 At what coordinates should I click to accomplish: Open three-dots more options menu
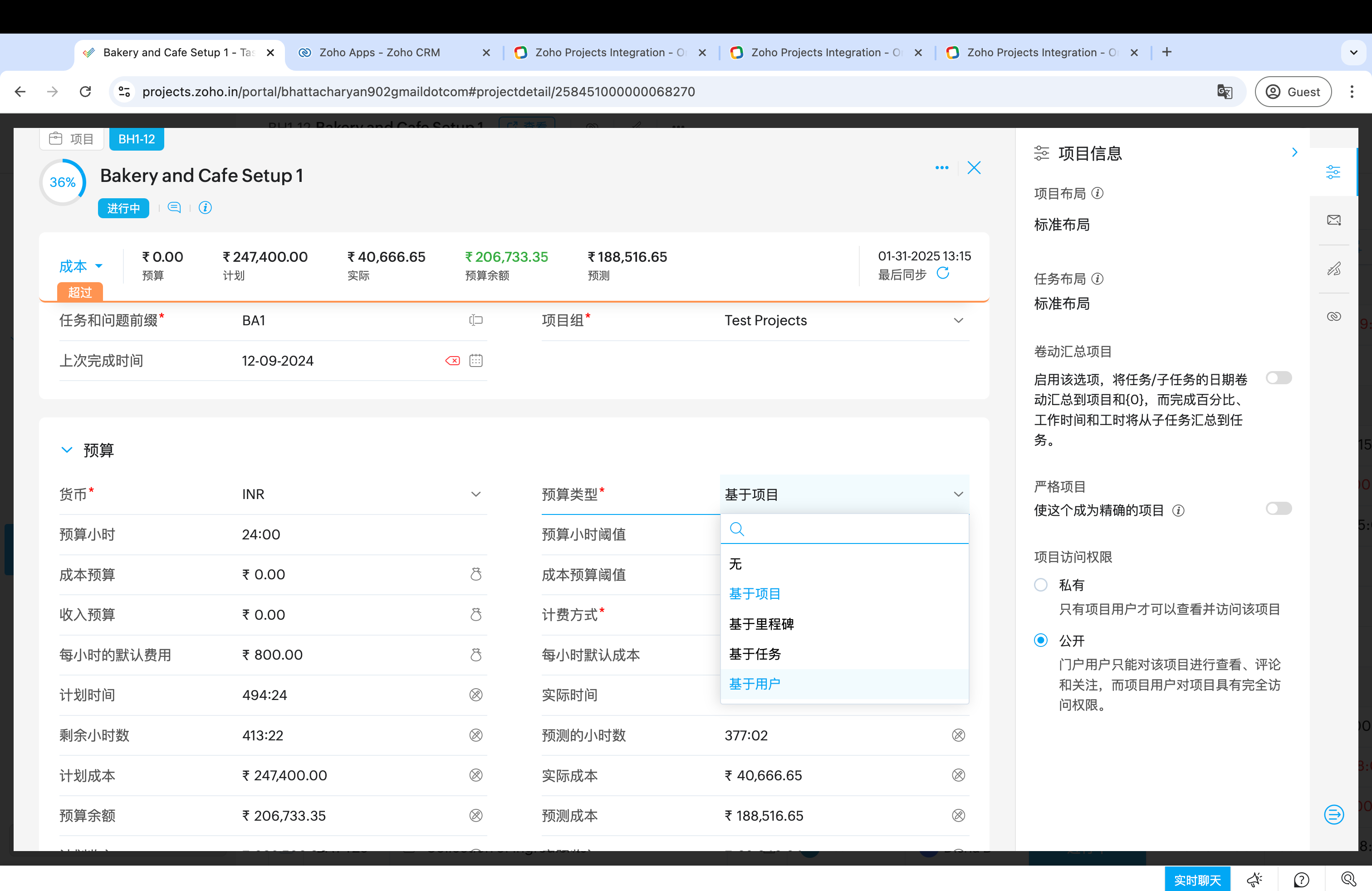941,168
